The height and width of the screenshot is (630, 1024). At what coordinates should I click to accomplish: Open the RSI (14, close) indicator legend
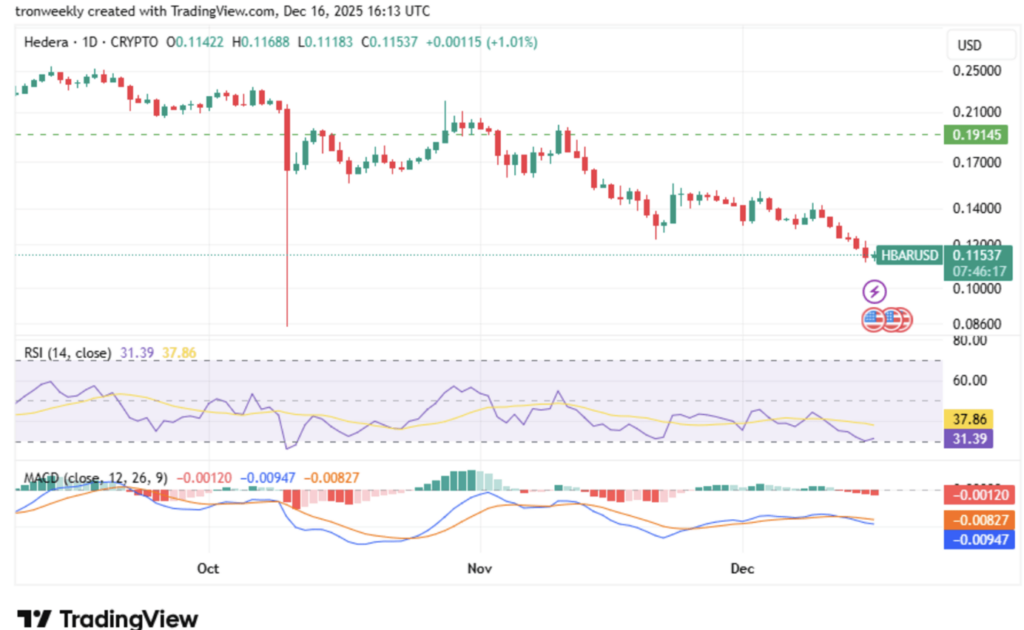(67, 353)
